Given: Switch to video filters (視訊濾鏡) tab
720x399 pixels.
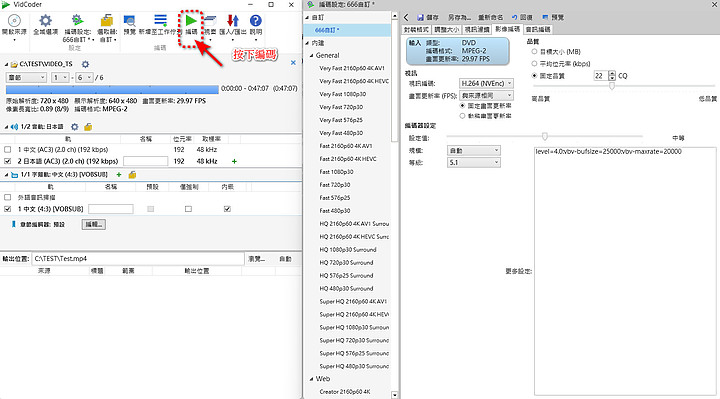Looking at the screenshot, I should (x=476, y=29).
